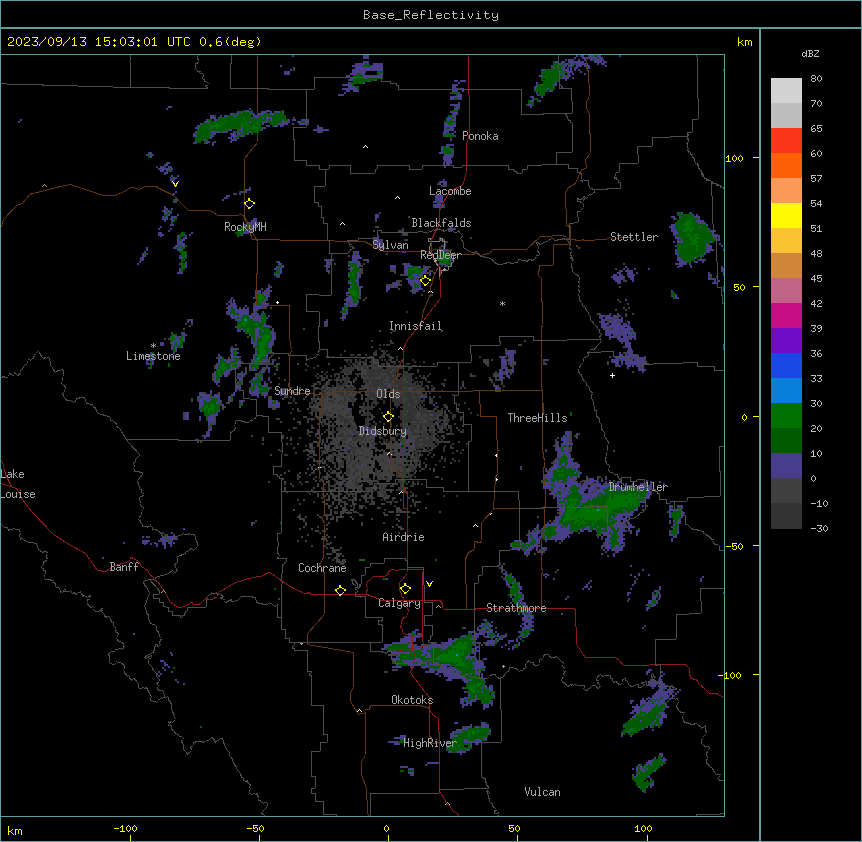The height and width of the screenshot is (842, 862).
Task: Select the 100 tick on the right axis
Action: click(x=734, y=158)
